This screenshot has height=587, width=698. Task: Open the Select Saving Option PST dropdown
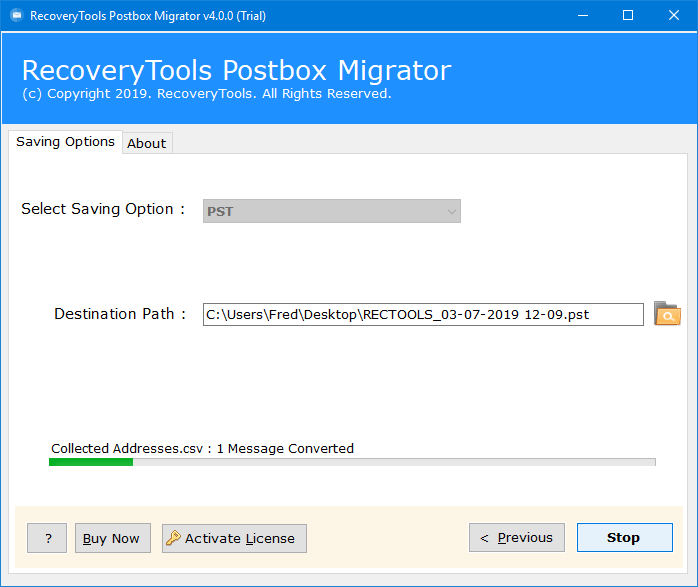click(332, 211)
